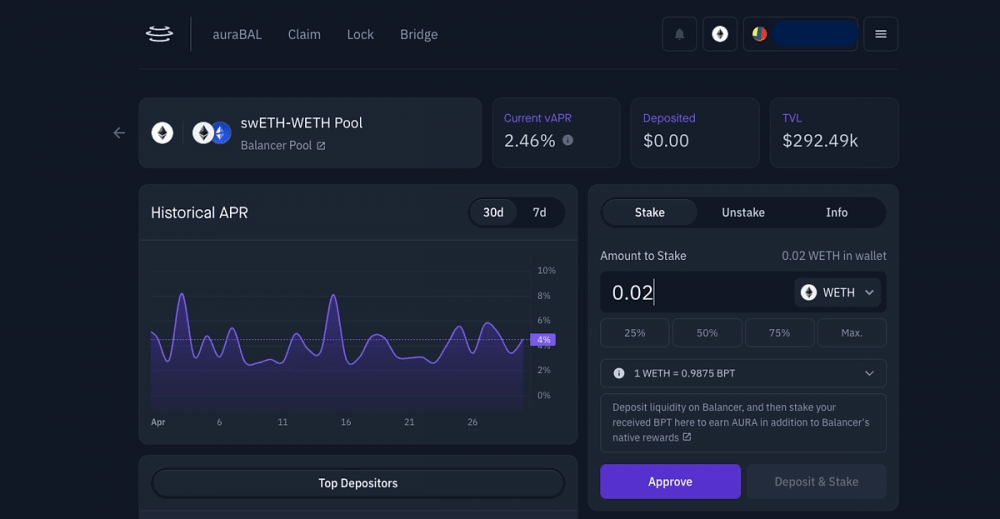Click the swETH-WETH Pool title

point(302,123)
